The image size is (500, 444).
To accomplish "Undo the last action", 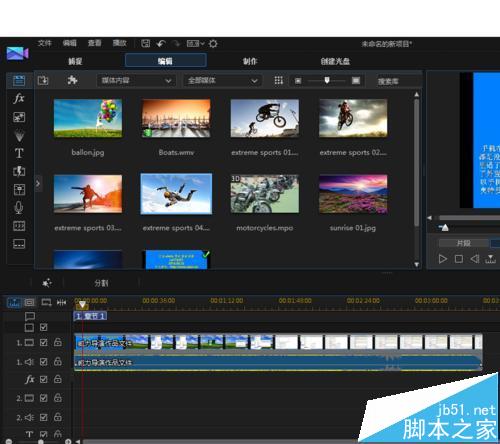I will (161, 44).
